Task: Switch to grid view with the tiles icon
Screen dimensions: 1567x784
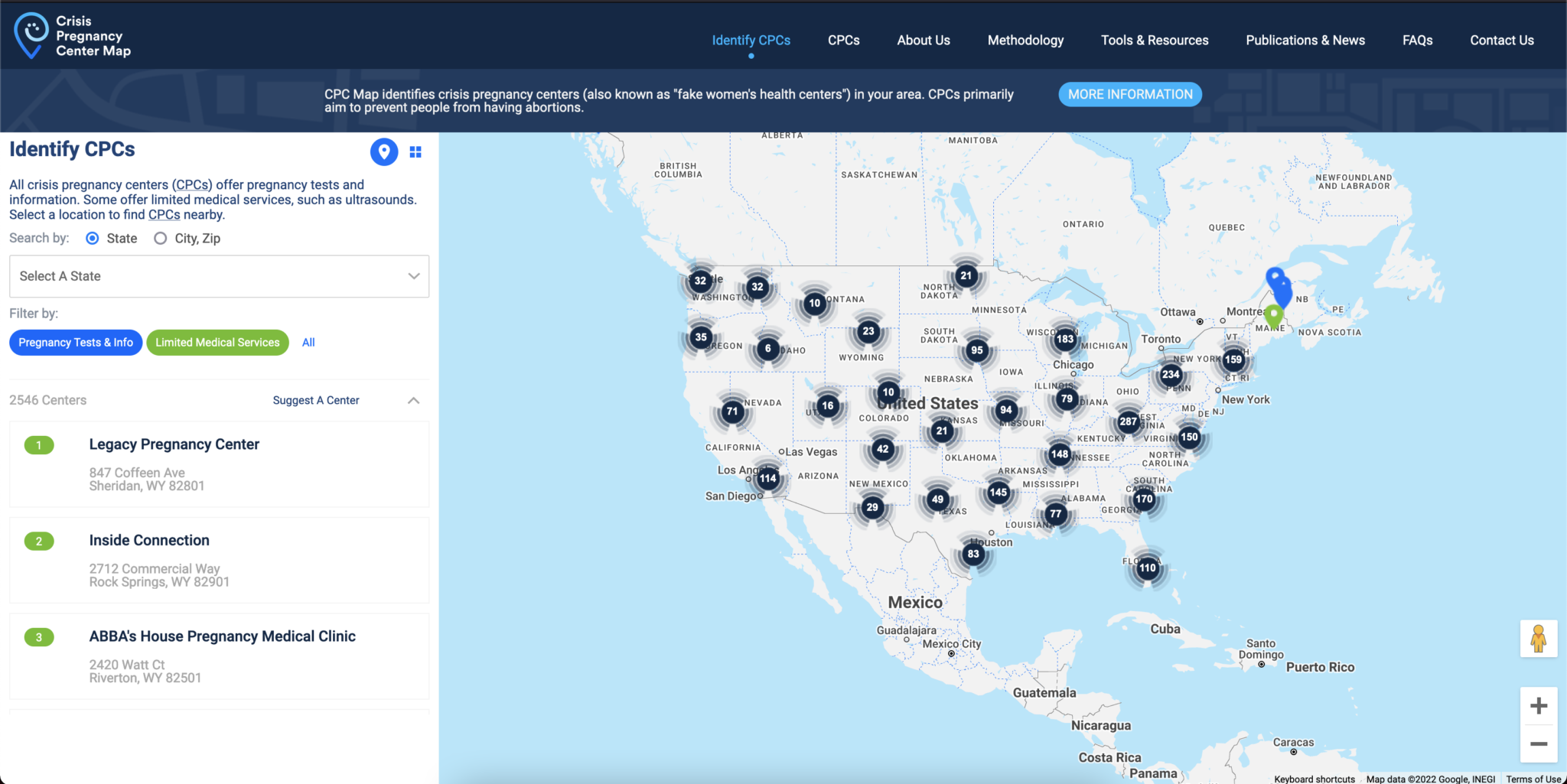Action: click(x=415, y=151)
